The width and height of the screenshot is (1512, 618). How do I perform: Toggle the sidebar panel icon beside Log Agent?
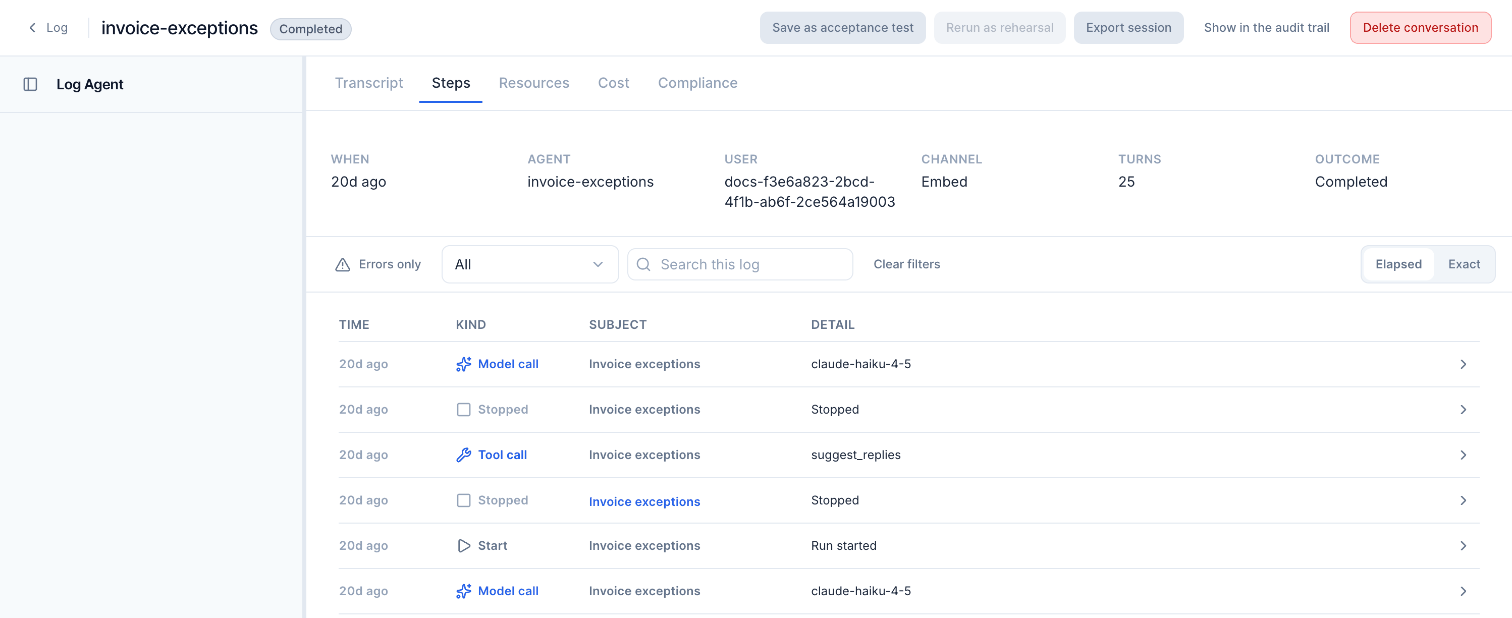[30, 85]
